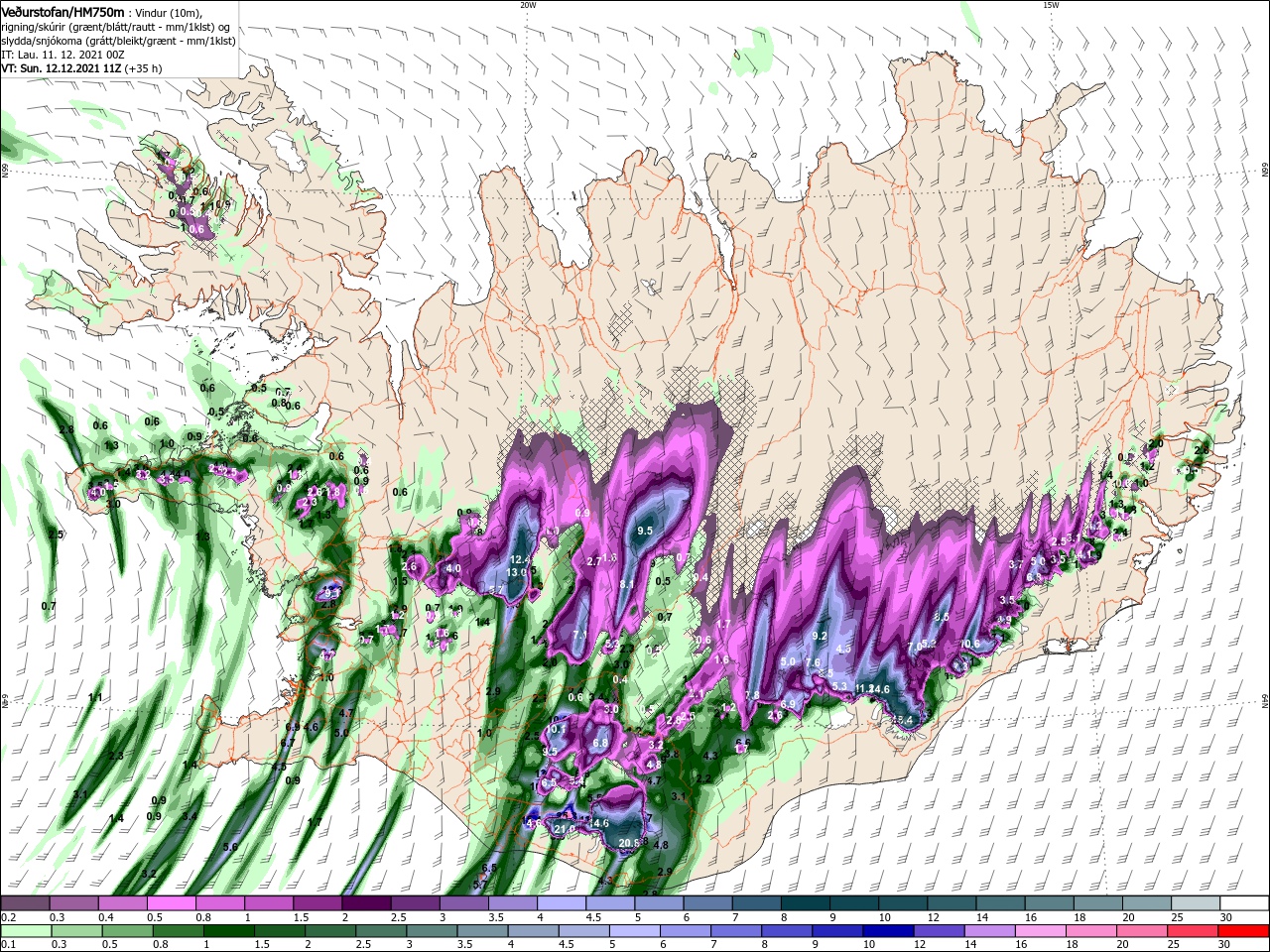Click the Veðurstofan/HM750m map title
Image resolution: width=1270 pixels, height=952 pixels.
pyautogui.click(x=63, y=11)
